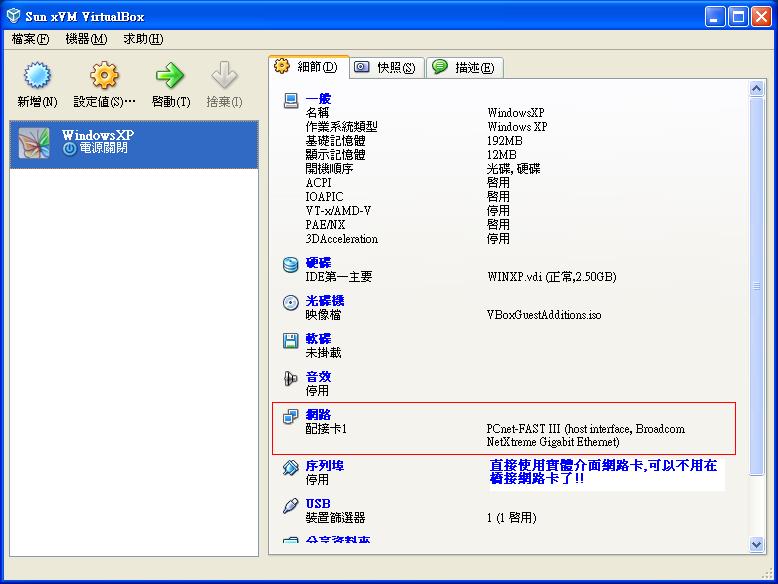Switch to the Details (細節) tab
778x584 pixels.
pyautogui.click(x=309, y=66)
